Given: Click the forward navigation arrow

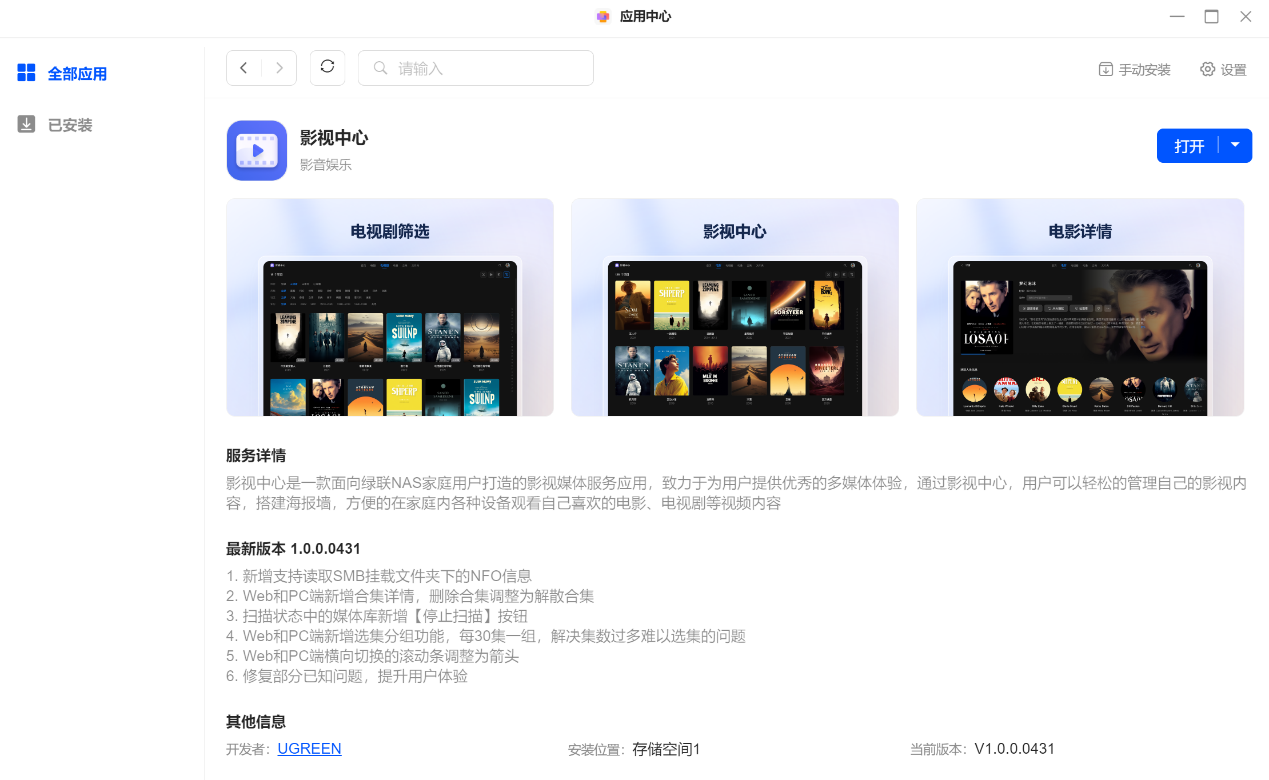Looking at the screenshot, I should [x=279, y=68].
